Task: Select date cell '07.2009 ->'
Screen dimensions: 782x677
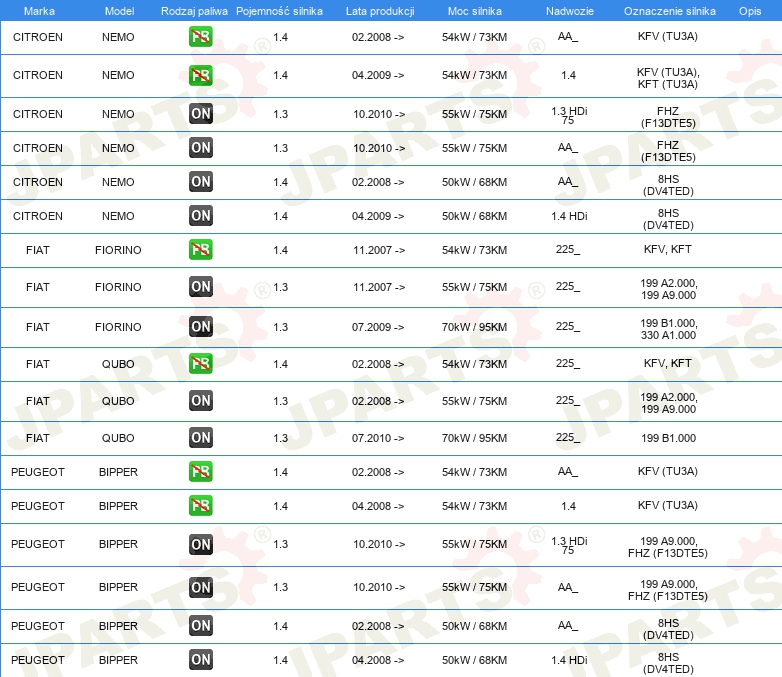Action: (378, 327)
